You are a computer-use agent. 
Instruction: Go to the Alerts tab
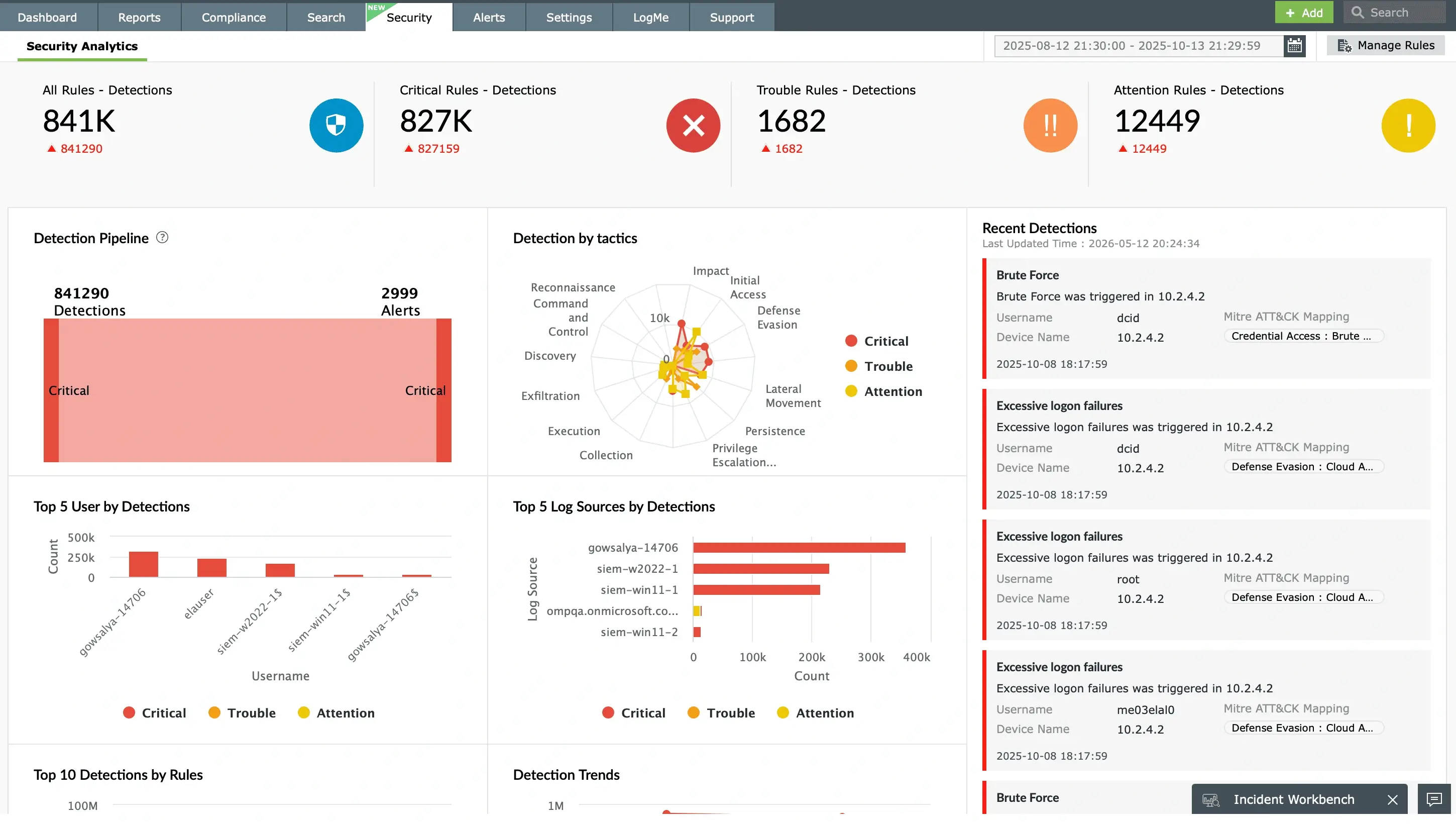click(x=489, y=17)
